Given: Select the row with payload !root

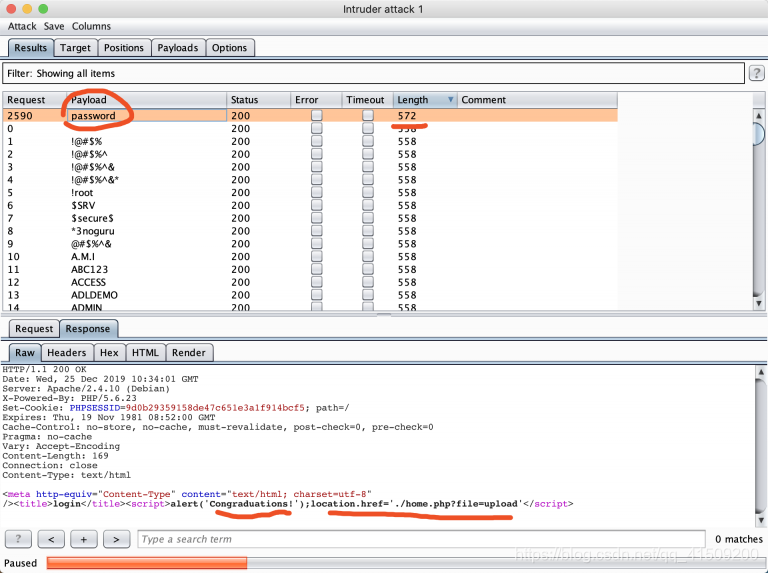Looking at the screenshot, I should tap(310, 192).
